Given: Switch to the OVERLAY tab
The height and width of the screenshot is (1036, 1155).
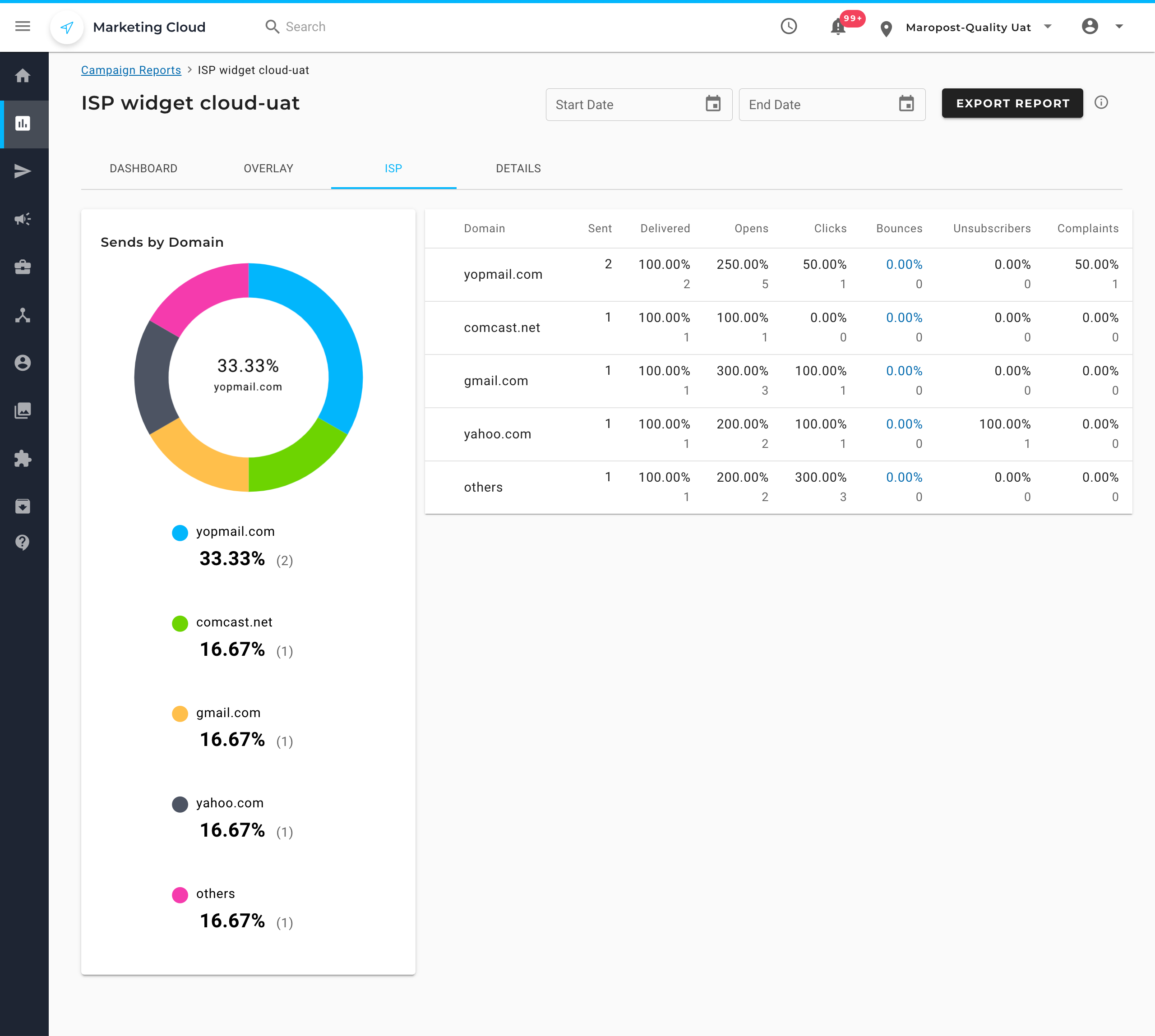Looking at the screenshot, I should (268, 169).
